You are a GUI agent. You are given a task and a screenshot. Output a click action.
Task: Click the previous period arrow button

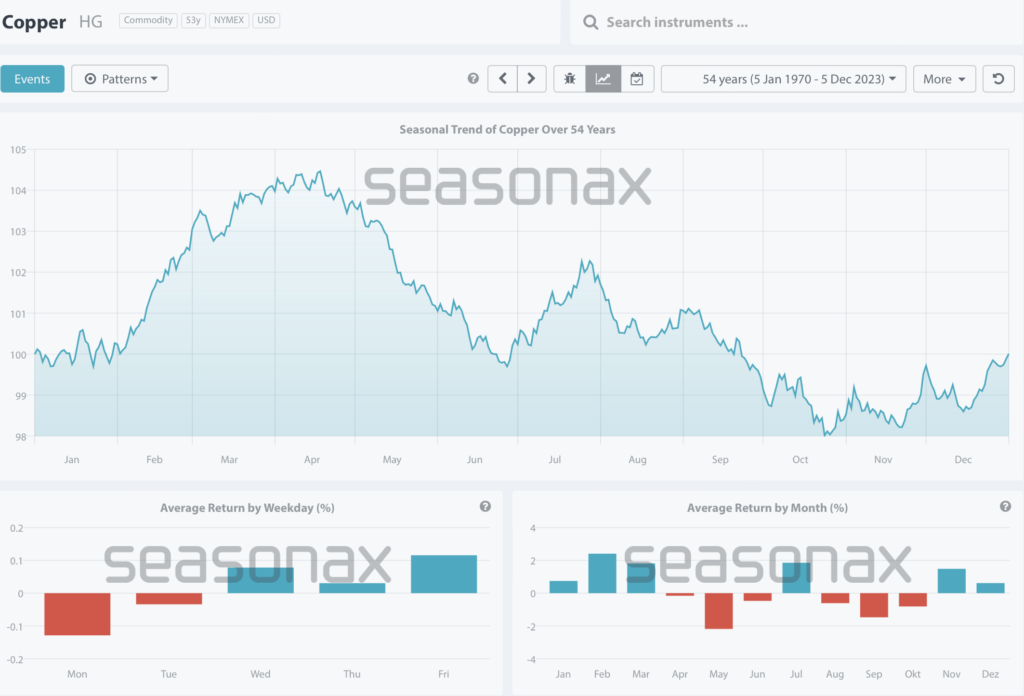tap(502, 79)
